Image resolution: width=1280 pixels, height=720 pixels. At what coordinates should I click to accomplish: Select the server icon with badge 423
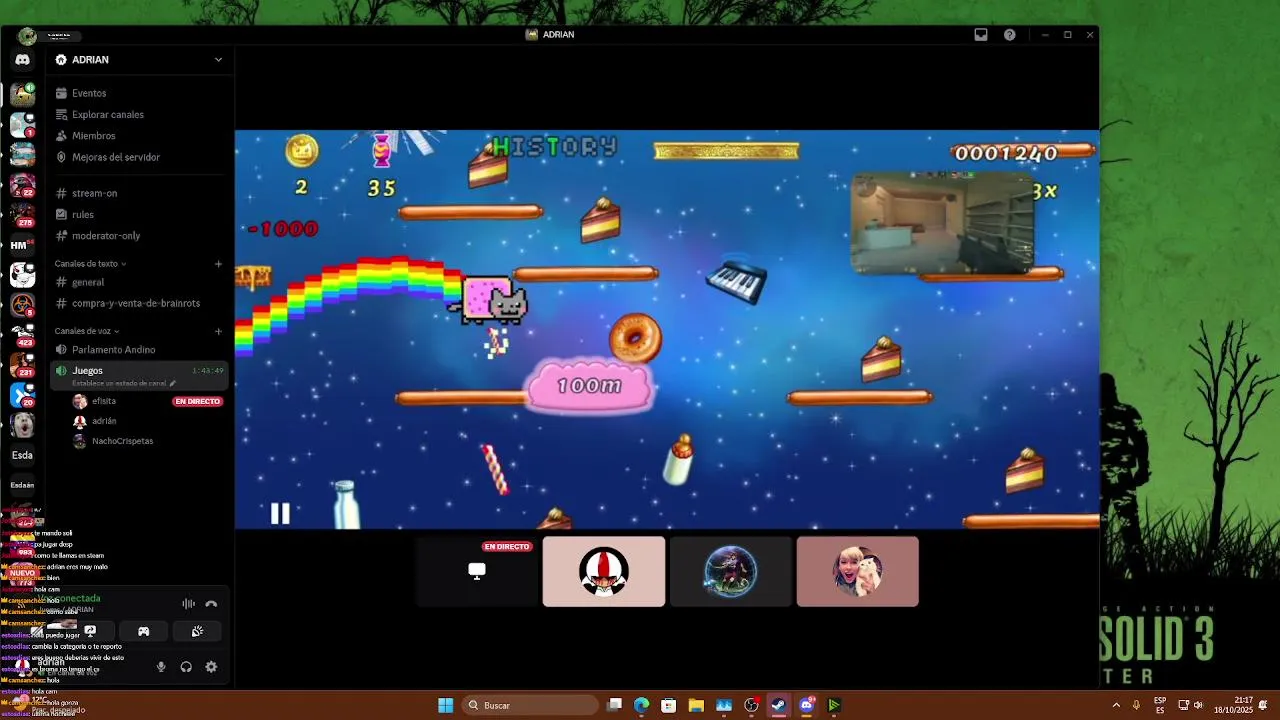pos(22,335)
